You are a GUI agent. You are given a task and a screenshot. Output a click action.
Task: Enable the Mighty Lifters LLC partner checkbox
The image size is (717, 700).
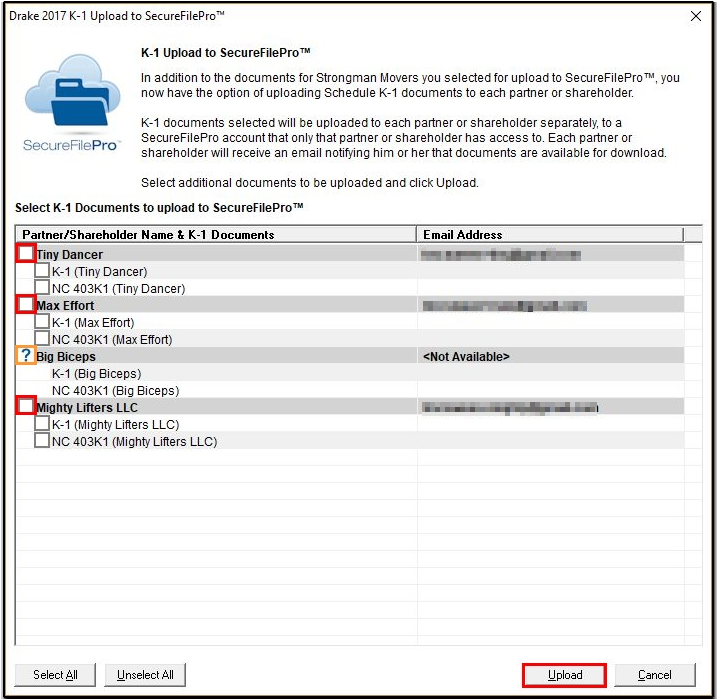click(x=26, y=407)
